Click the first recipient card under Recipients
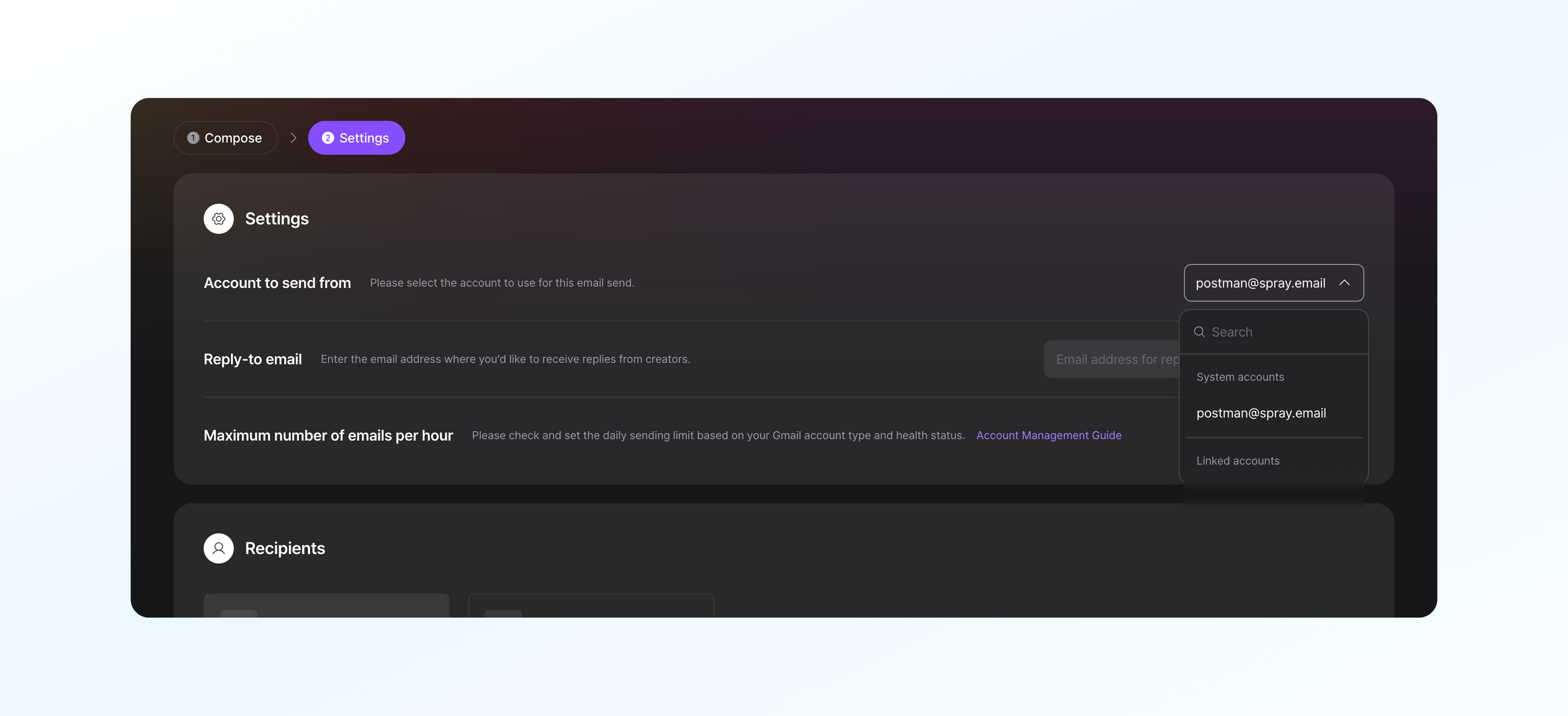This screenshot has width=1568, height=716. (x=326, y=606)
